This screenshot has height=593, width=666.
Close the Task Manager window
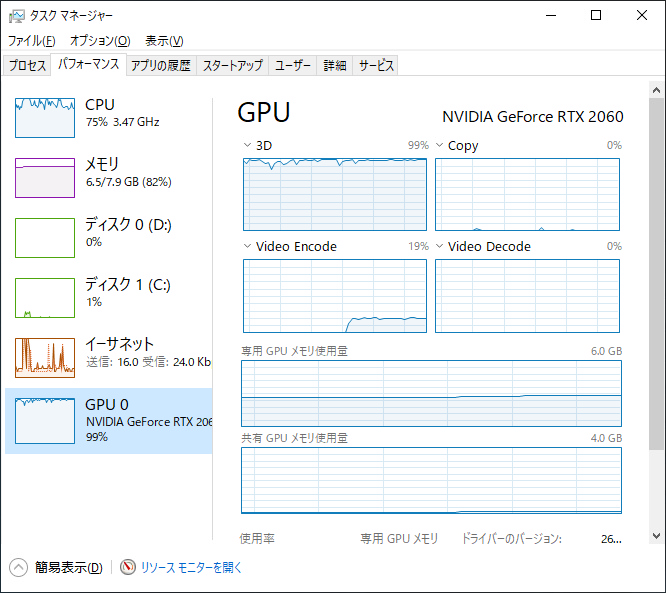(x=642, y=16)
